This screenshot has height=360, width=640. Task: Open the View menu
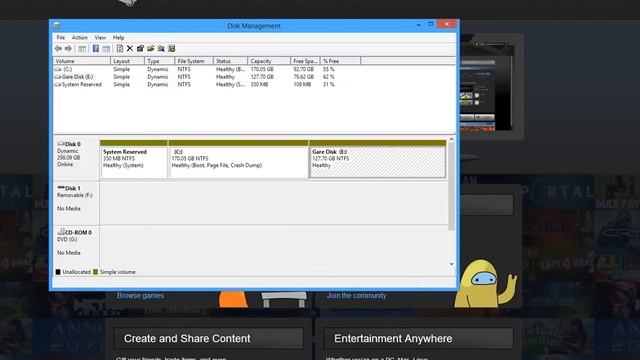100,38
